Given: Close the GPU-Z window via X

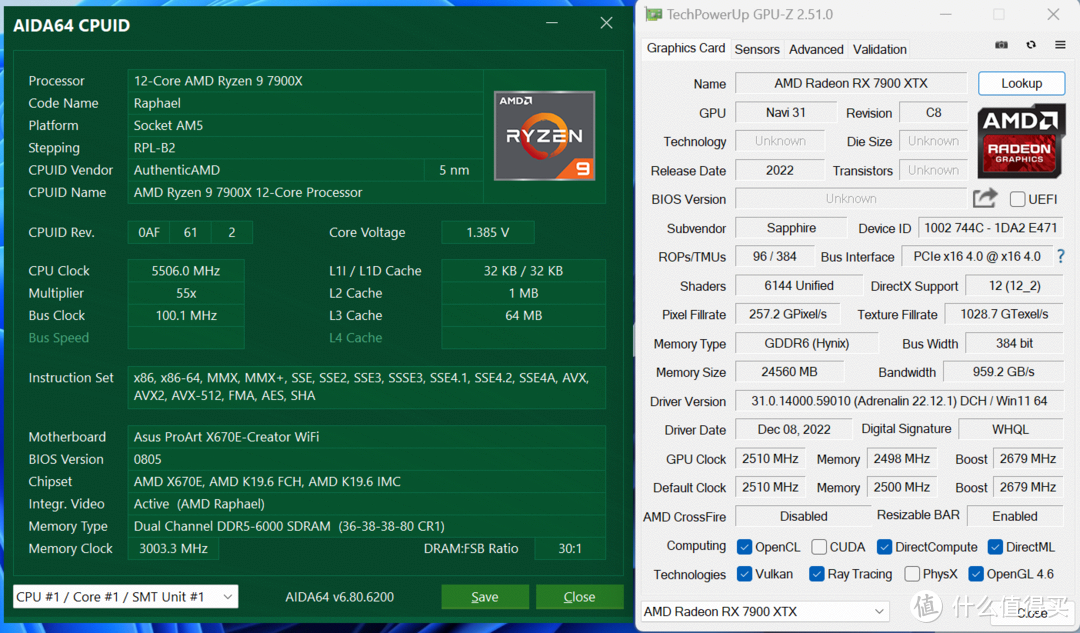Looking at the screenshot, I should 1053,14.
